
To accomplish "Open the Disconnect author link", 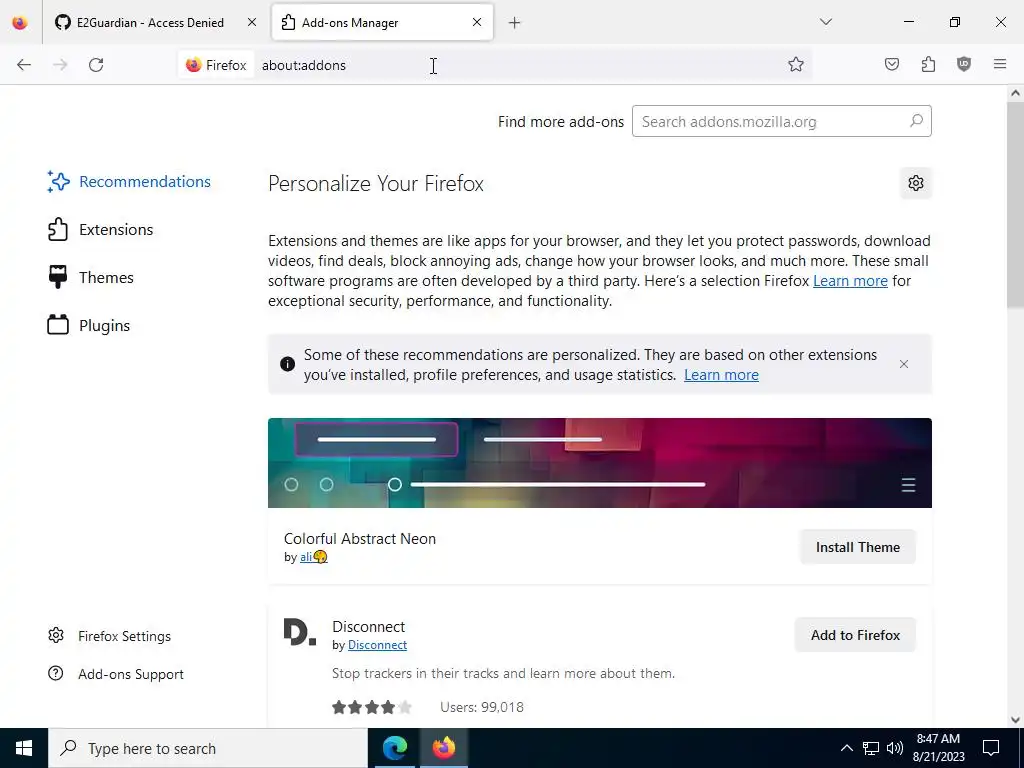I will [377, 645].
